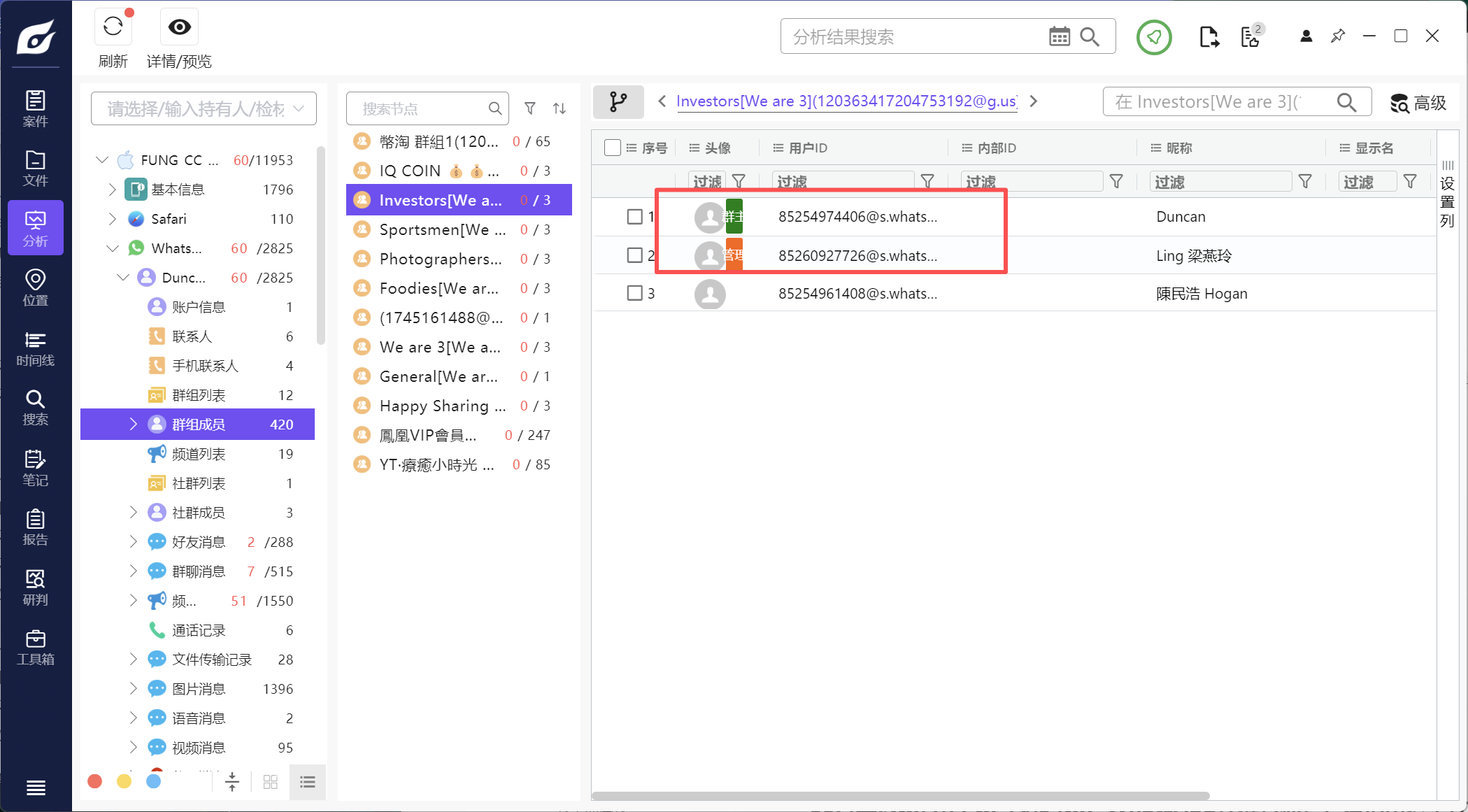The image size is (1468, 812).
Task: Expand the 好友消息 tree node
Action: 133,542
